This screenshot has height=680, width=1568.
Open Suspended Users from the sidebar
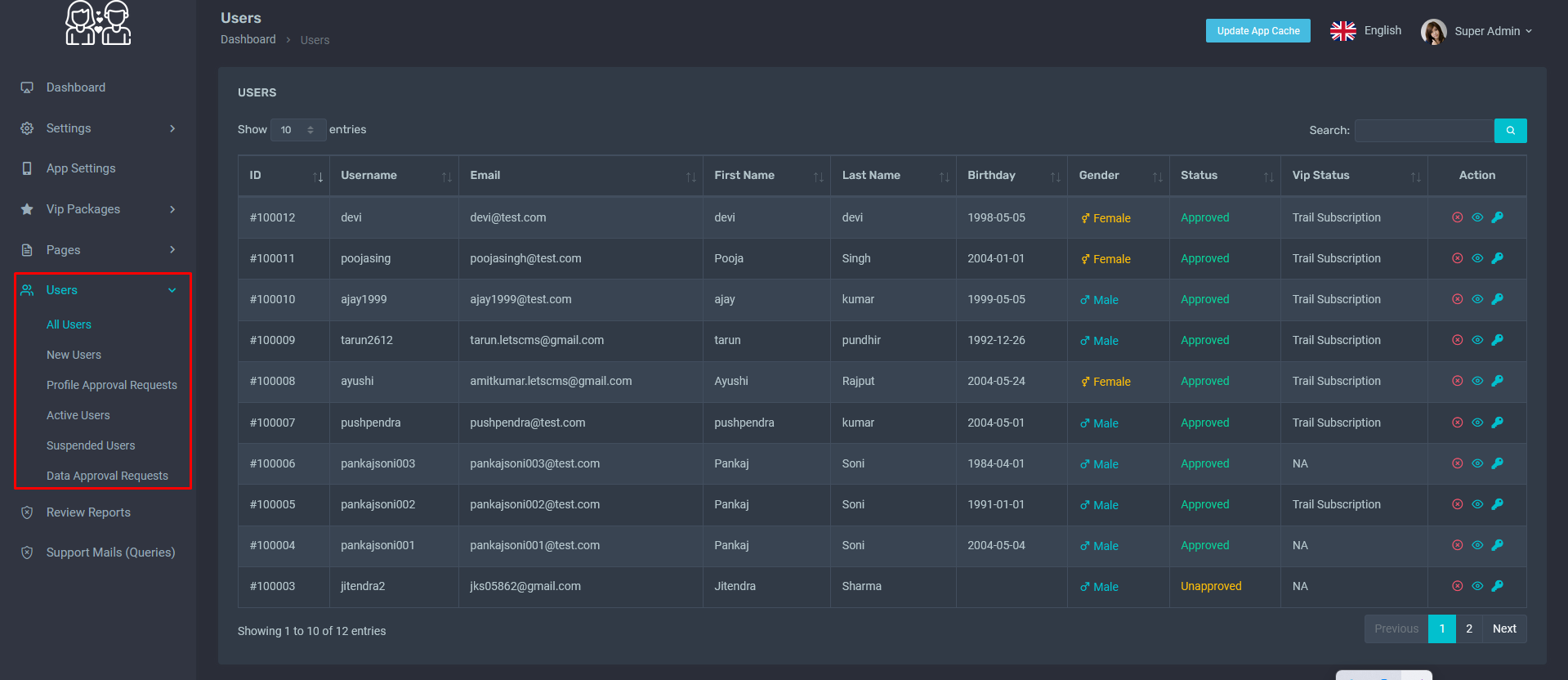(x=91, y=445)
